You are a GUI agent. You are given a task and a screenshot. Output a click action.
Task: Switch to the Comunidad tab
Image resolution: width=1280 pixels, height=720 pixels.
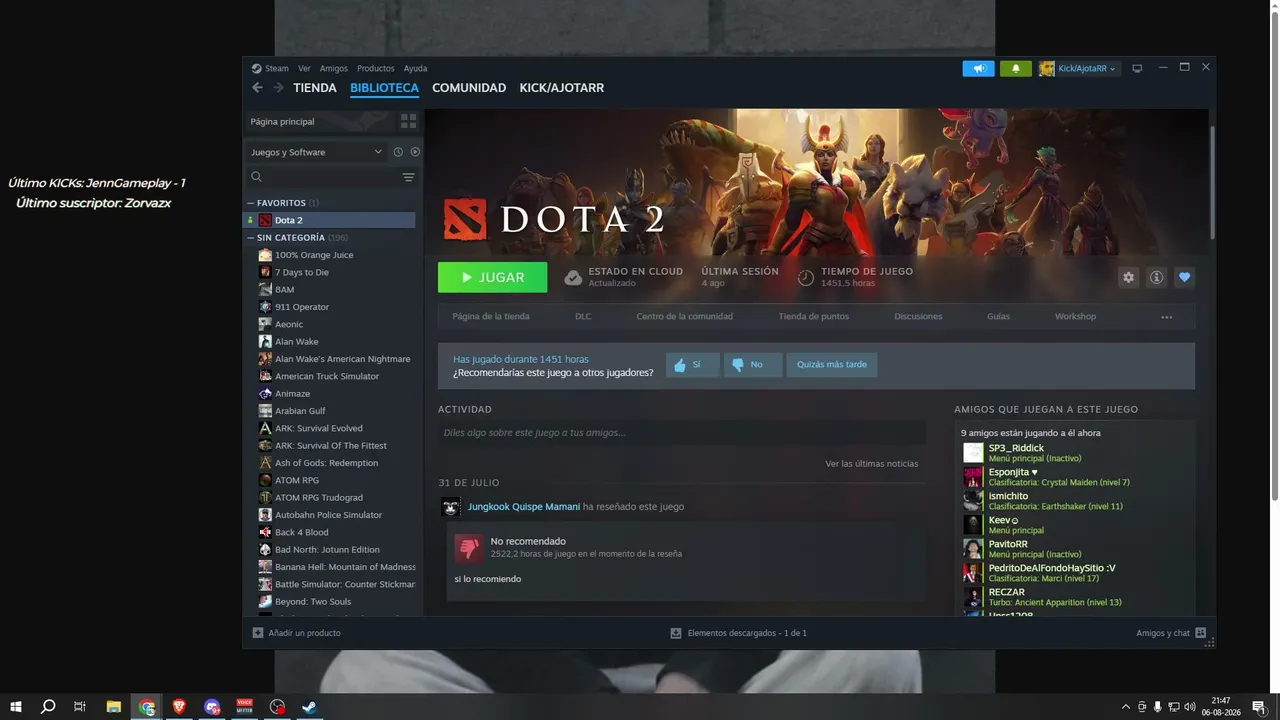[x=469, y=88]
